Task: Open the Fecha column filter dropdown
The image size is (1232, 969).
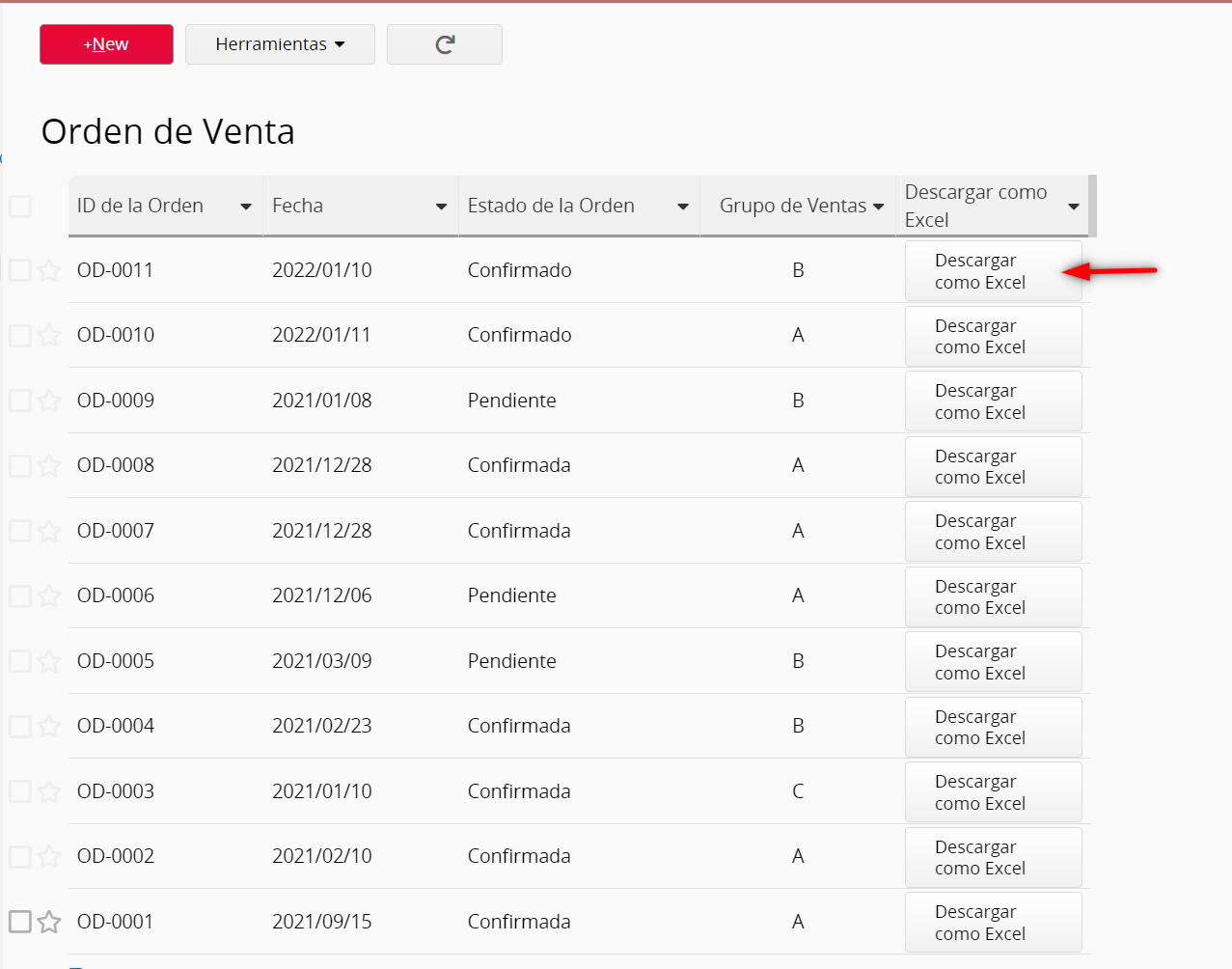Action: 442,206
